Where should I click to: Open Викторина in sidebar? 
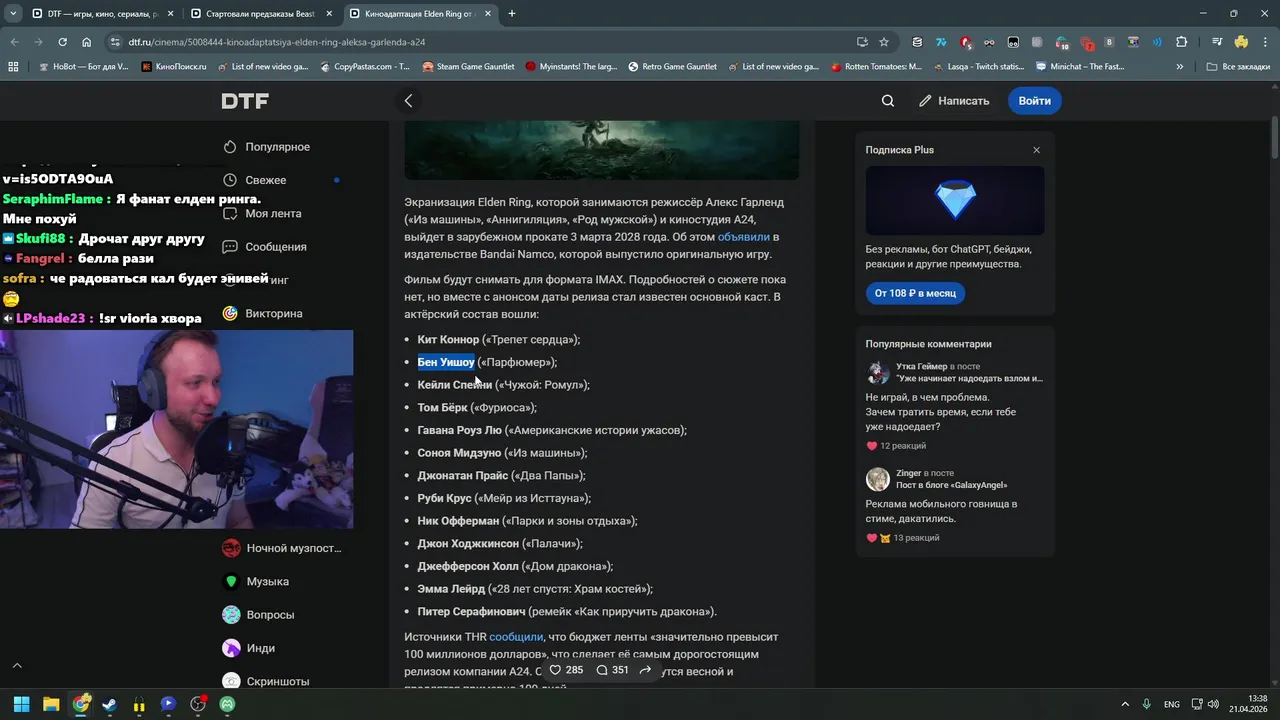[262, 313]
